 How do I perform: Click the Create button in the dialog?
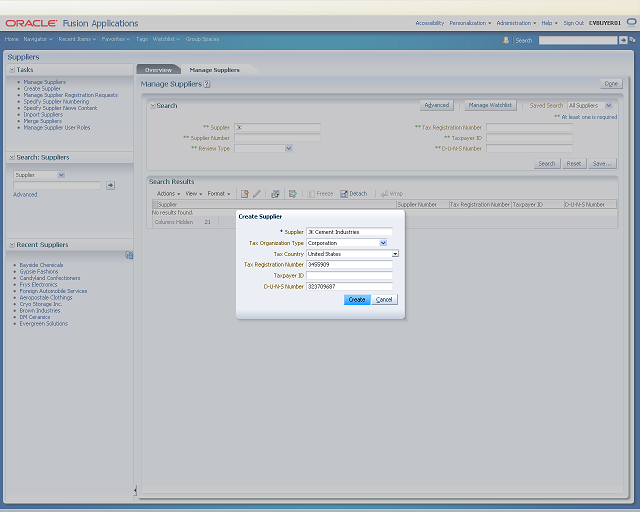click(357, 300)
